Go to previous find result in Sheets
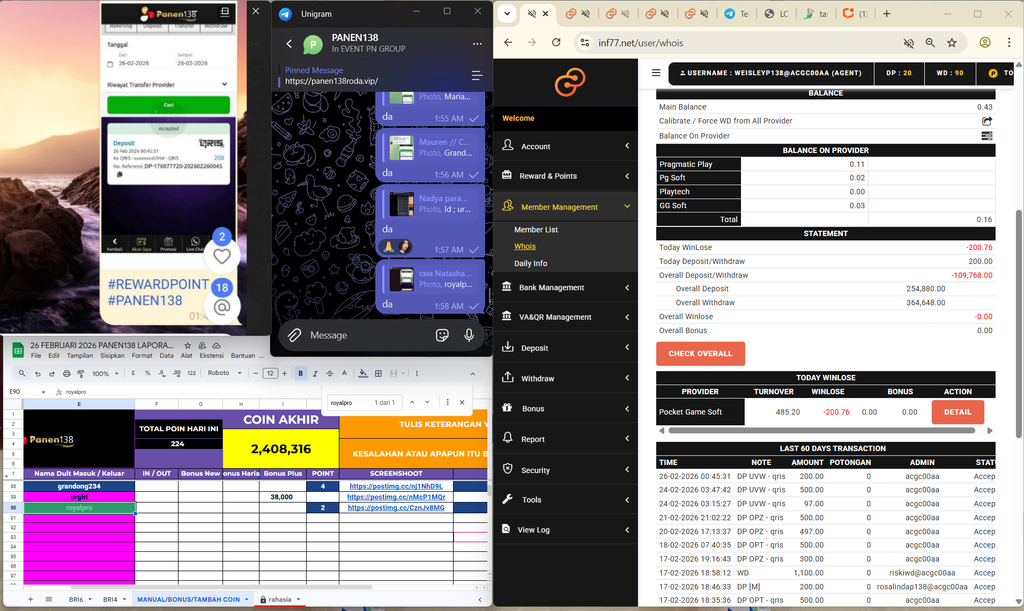1024x611 pixels. pos(412,402)
